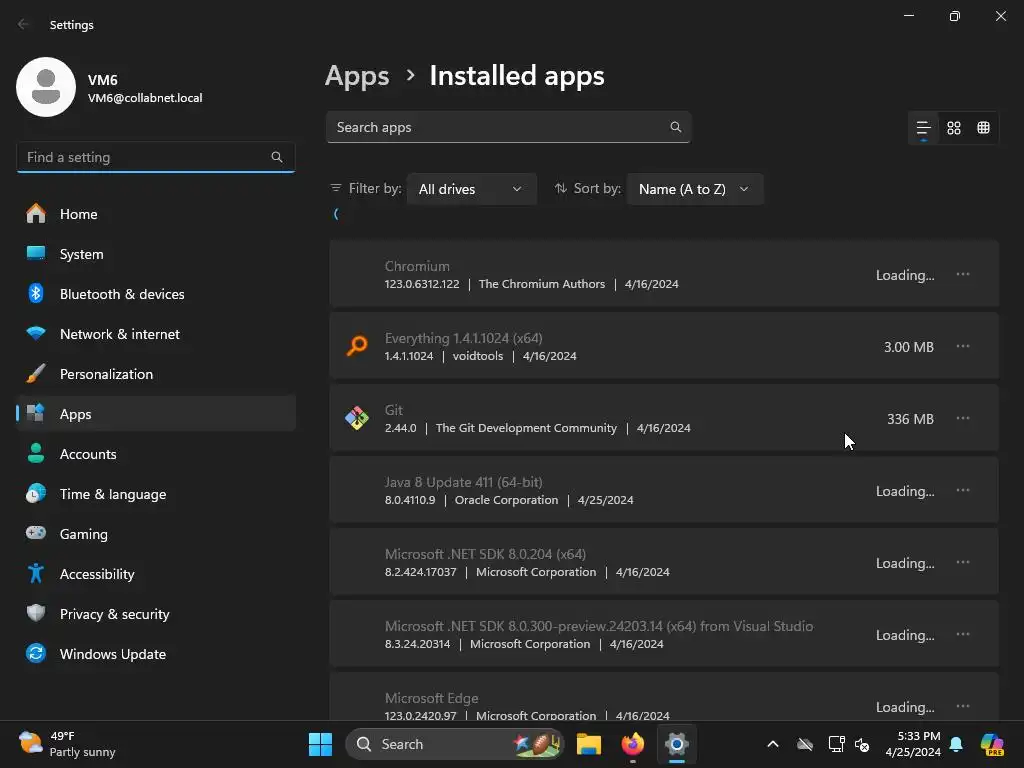Switch to list view layout
Image resolution: width=1024 pixels, height=768 pixels.
click(x=923, y=128)
